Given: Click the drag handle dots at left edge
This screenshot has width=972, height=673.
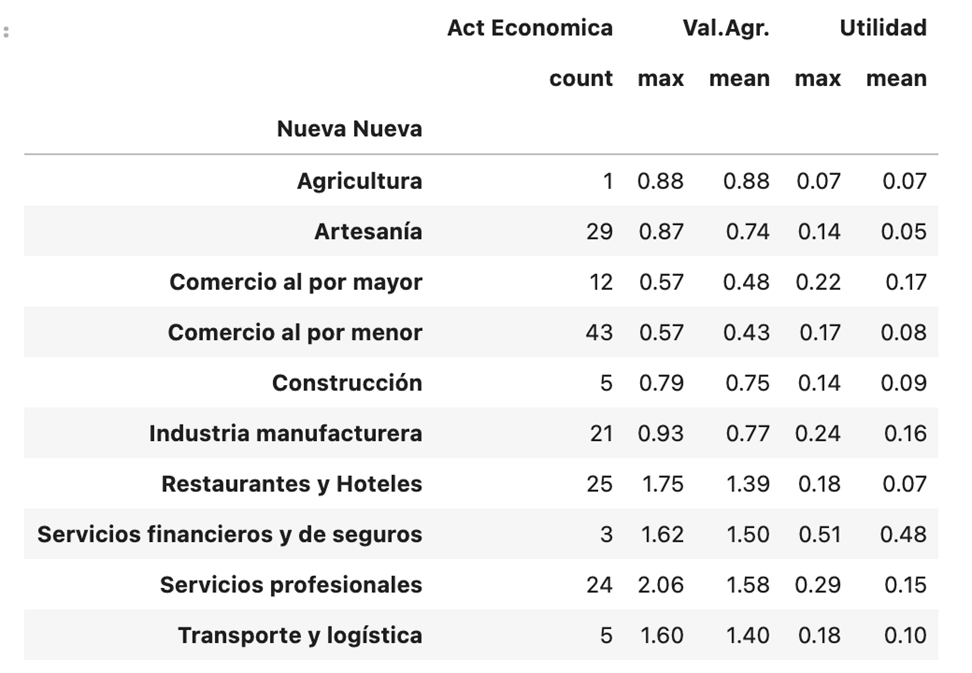Looking at the screenshot, I should pos(6,32).
